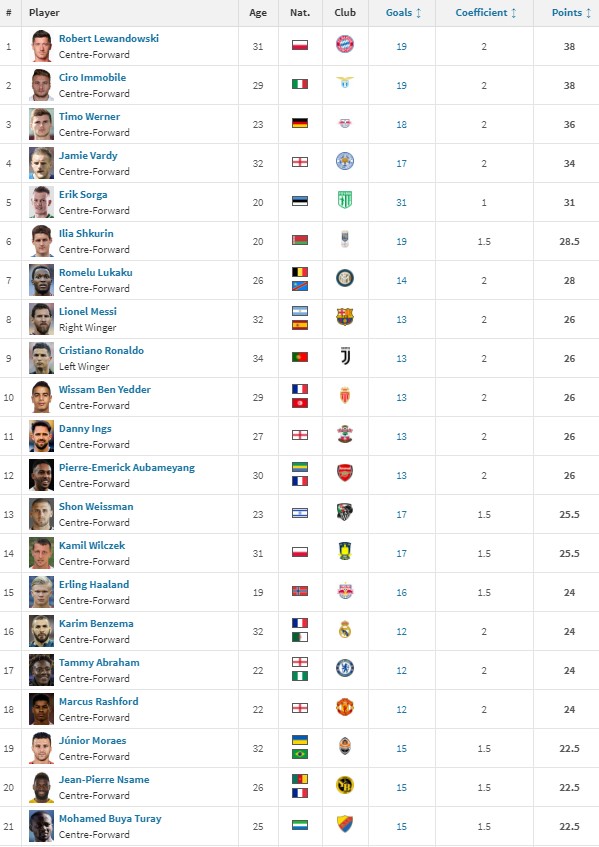Open the Juventus club logo
The height and width of the screenshot is (847, 599).
click(x=345, y=357)
